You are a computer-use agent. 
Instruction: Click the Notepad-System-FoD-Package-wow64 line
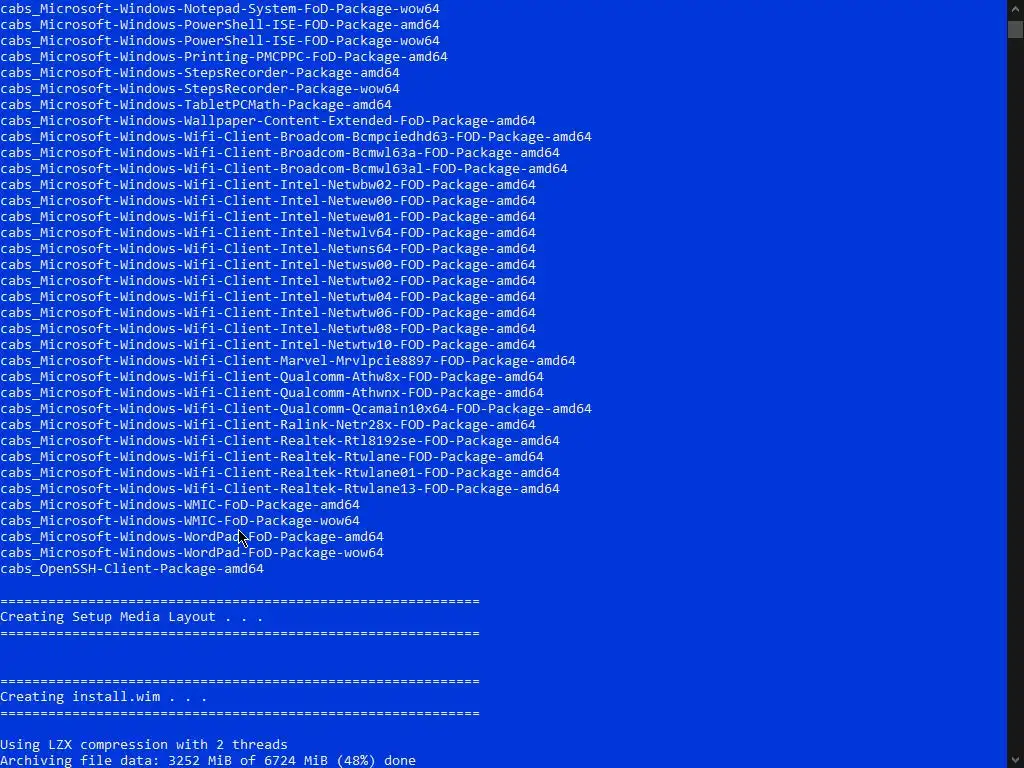220,9
